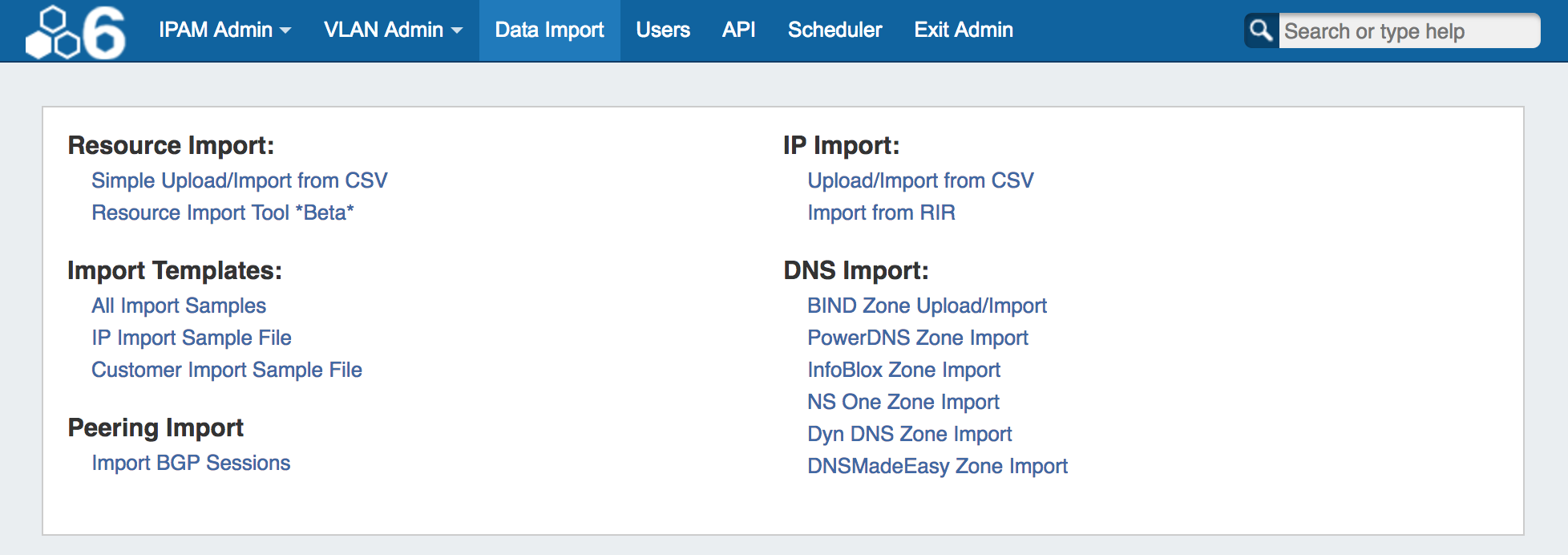The image size is (1568, 555).
Task: Open All Import Samples link
Action: [178, 306]
